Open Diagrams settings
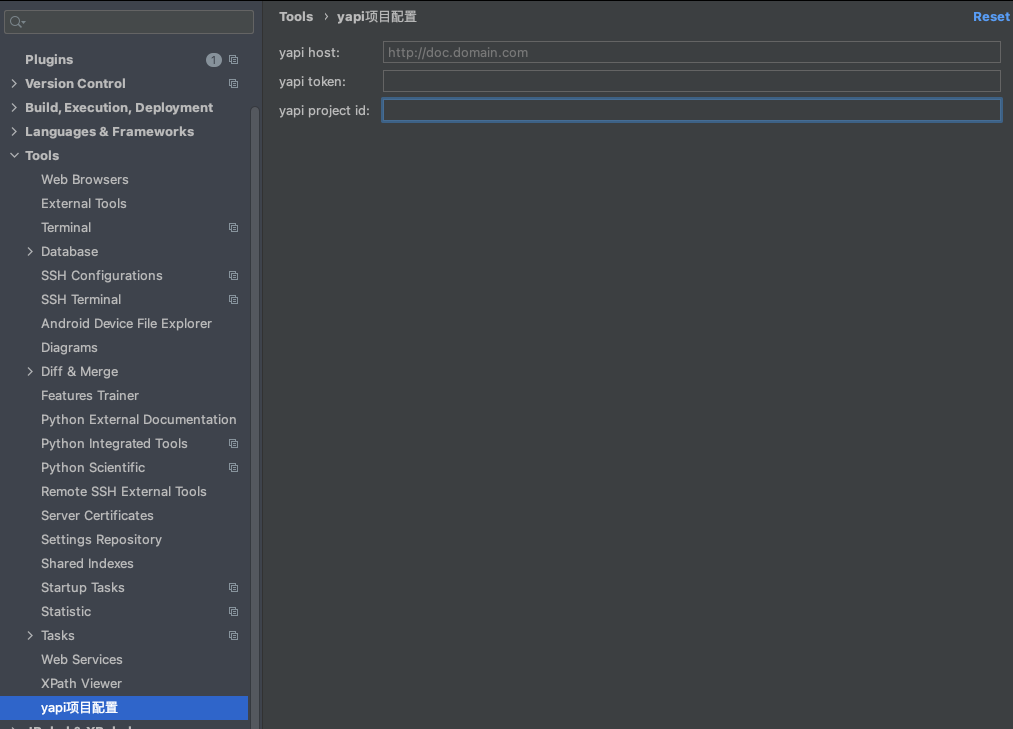 click(69, 348)
